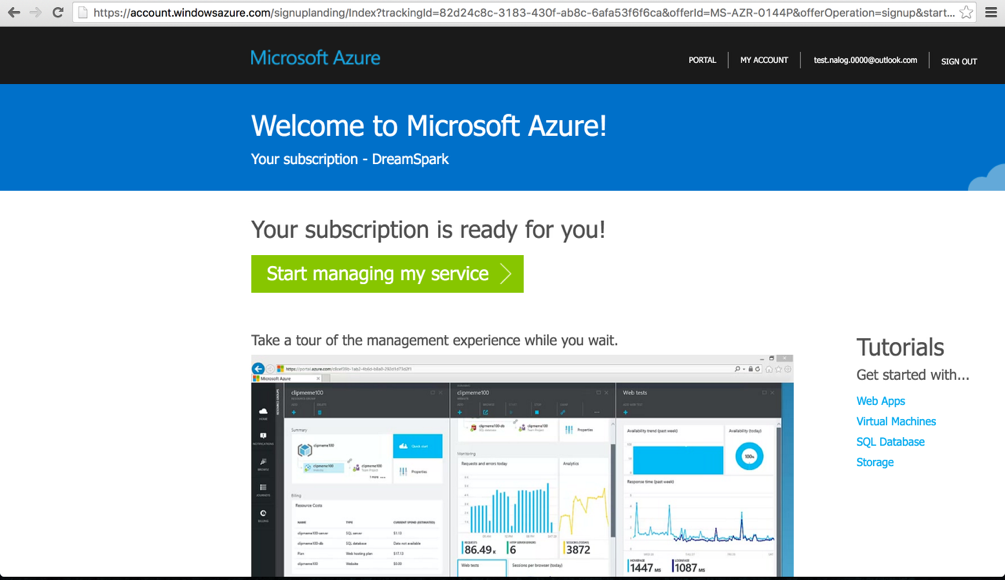Expand the Resource Groups side strip in the preview
The width and height of the screenshot is (1005, 580).
pyautogui.click(x=276, y=405)
